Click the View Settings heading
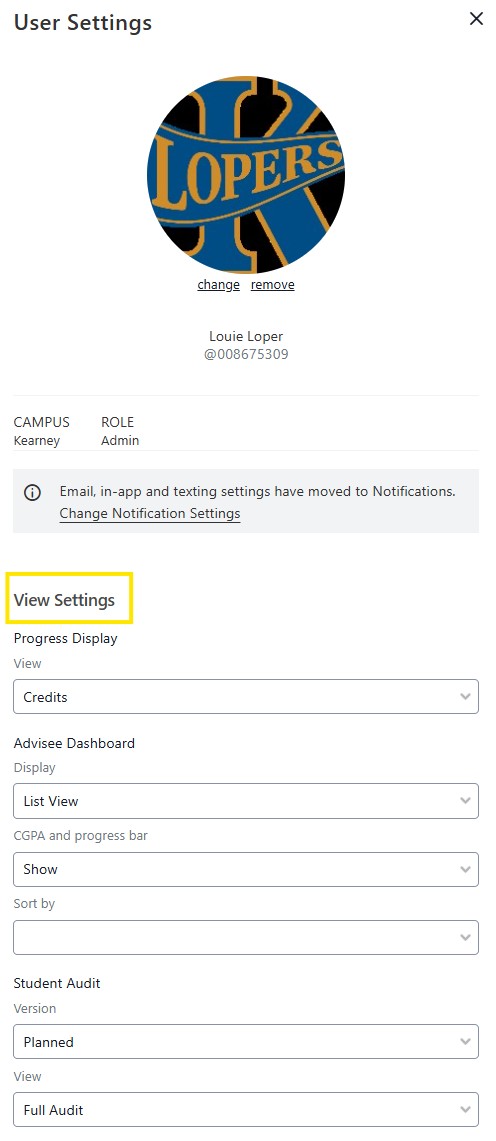 pyautogui.click(x=65, y=600)
